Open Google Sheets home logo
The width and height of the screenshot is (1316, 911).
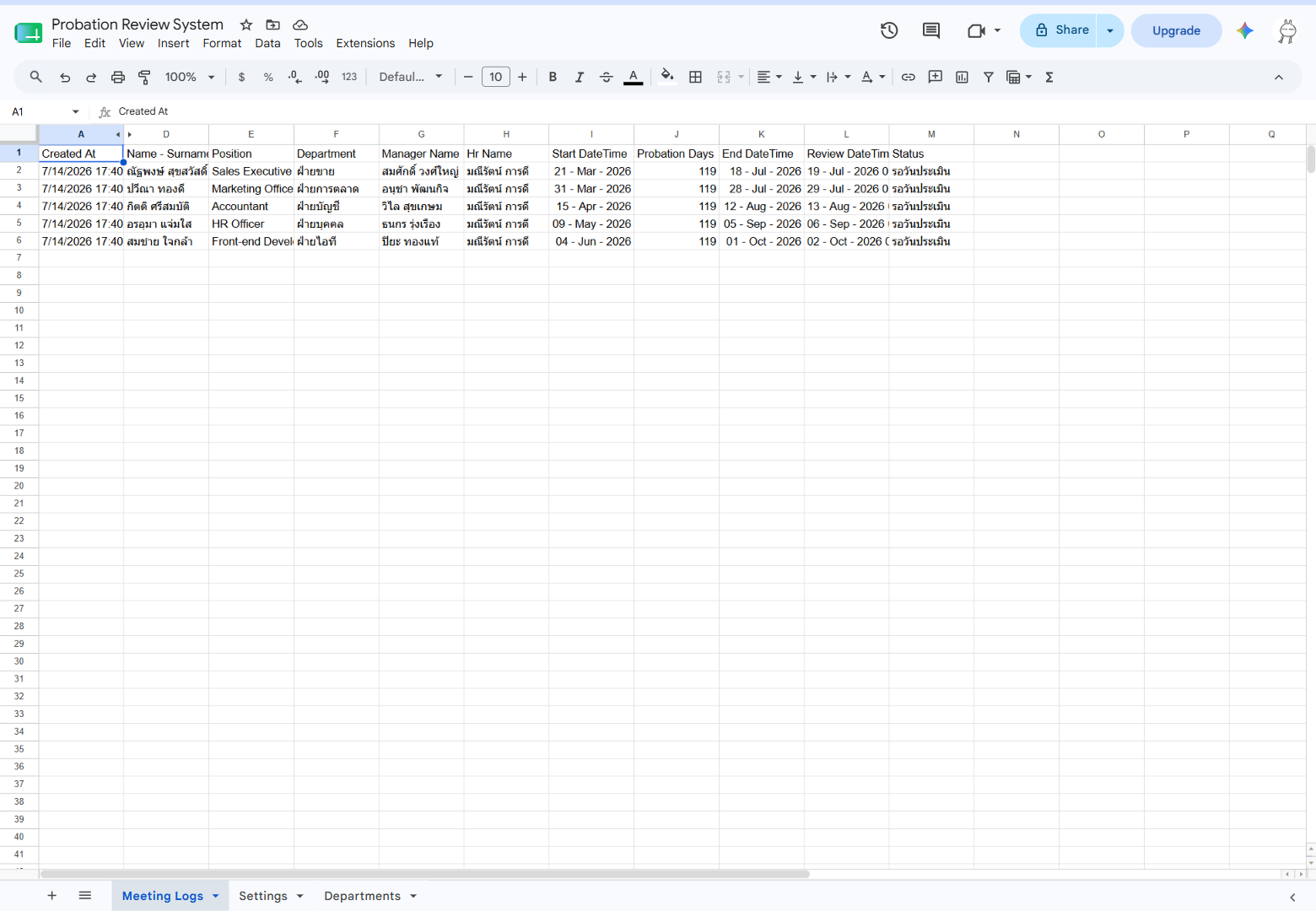[28, 33]
